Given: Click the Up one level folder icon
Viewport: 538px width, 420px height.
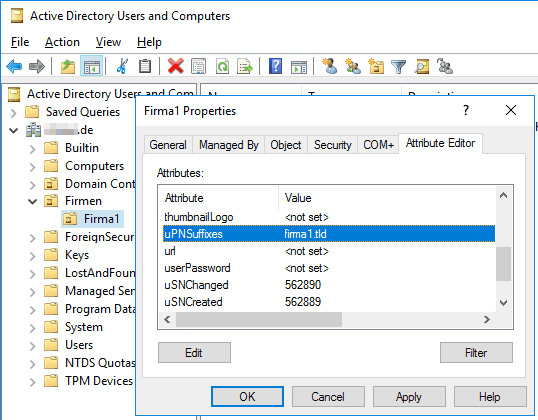Looking at the screenshot, I should pos(68,66).
